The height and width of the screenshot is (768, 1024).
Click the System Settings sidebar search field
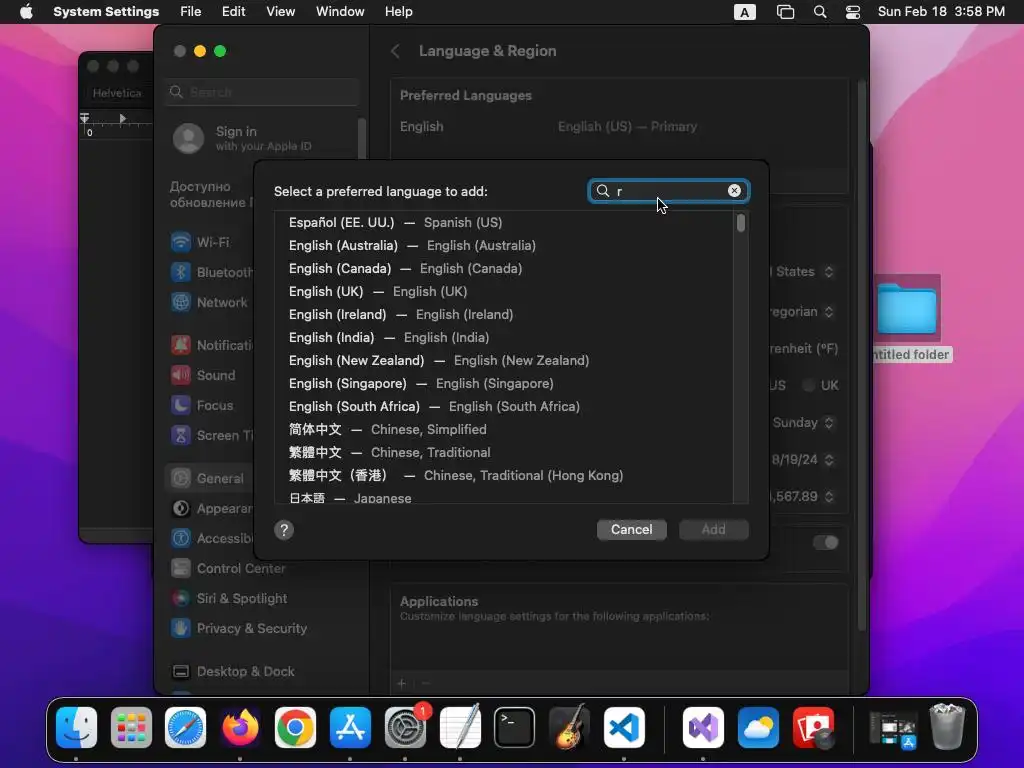pos(262,92)
